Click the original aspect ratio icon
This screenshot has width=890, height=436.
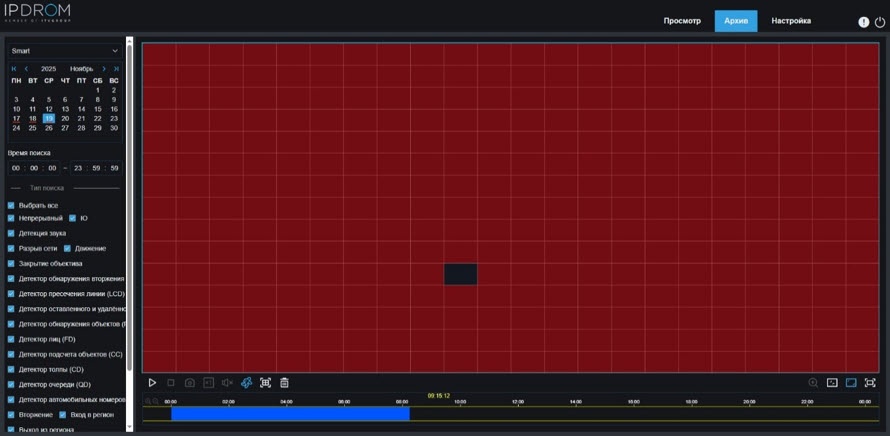click(832, 383)
